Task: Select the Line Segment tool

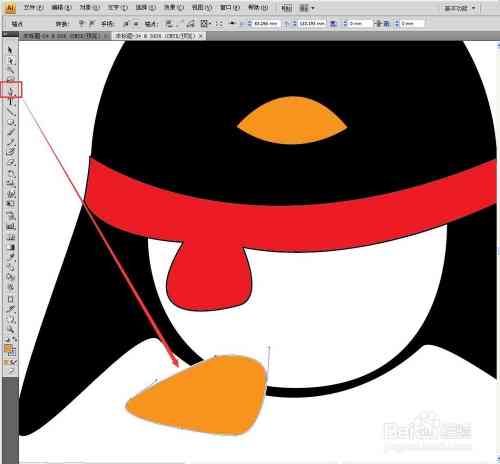Action: [x=11, y=112]
